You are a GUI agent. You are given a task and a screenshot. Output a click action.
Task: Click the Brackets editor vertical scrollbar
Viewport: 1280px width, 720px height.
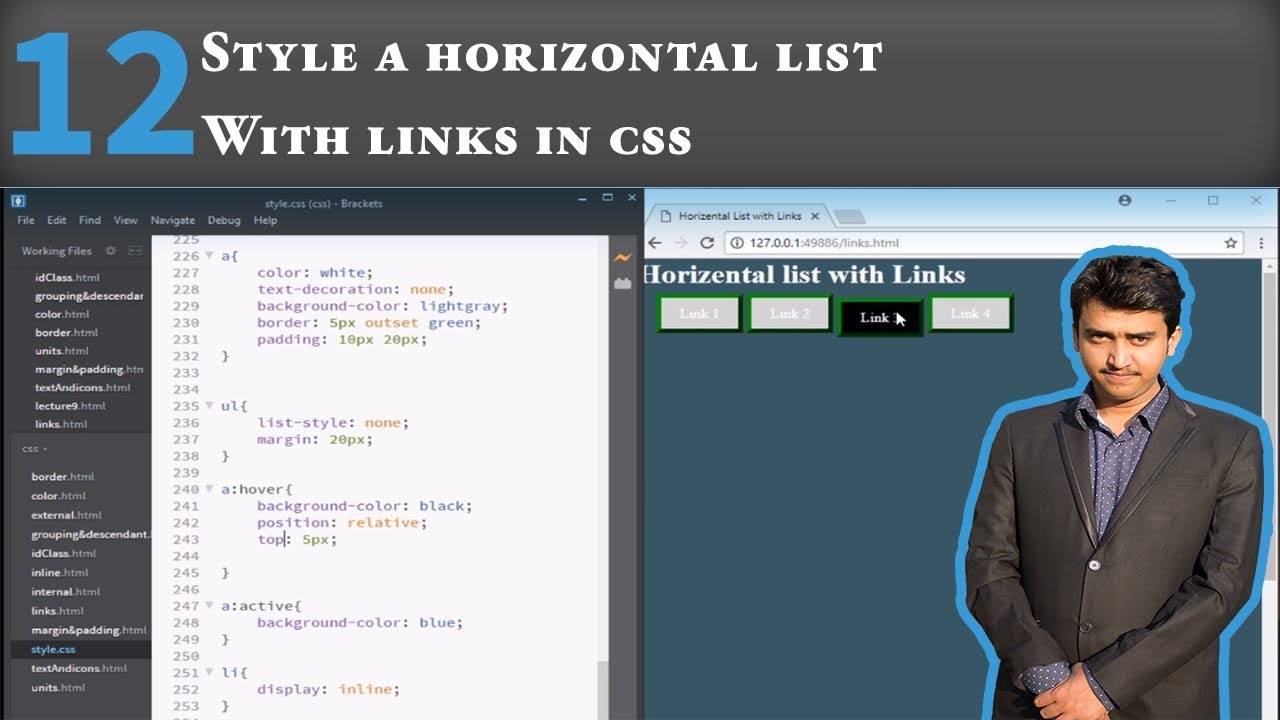pyautogui.click(x=603, y=690)
